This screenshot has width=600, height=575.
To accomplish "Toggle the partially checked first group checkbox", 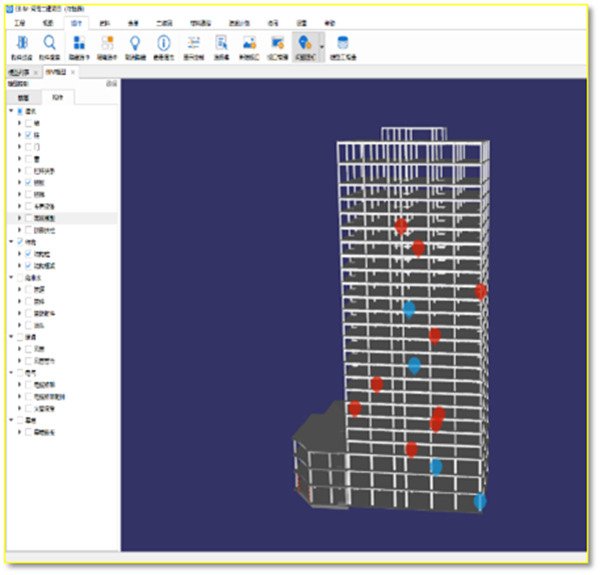I will click(x=20, y=111).
